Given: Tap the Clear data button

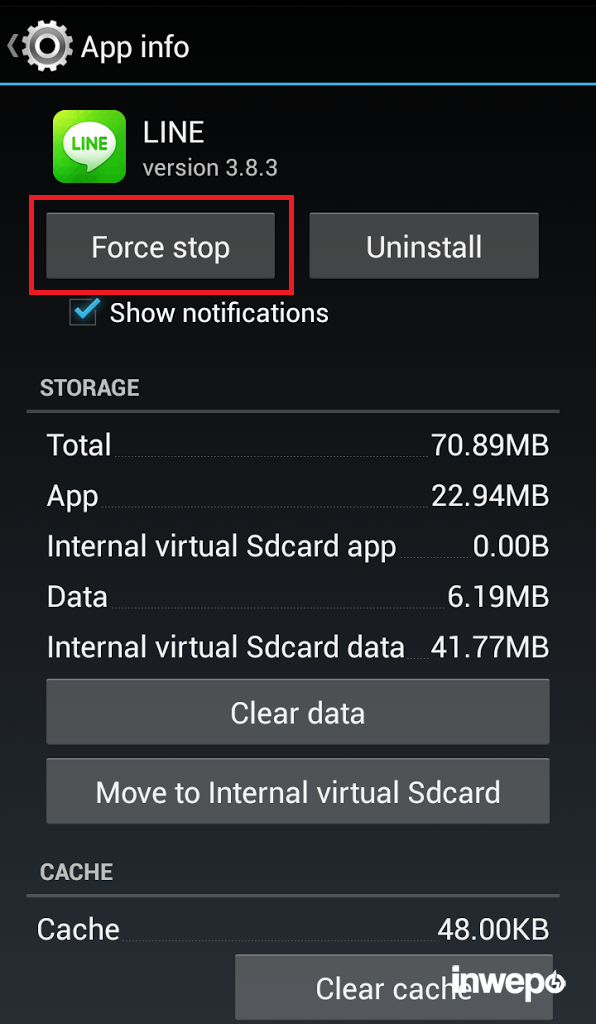Looking at the screenshot, I should [x=298, y=712].
